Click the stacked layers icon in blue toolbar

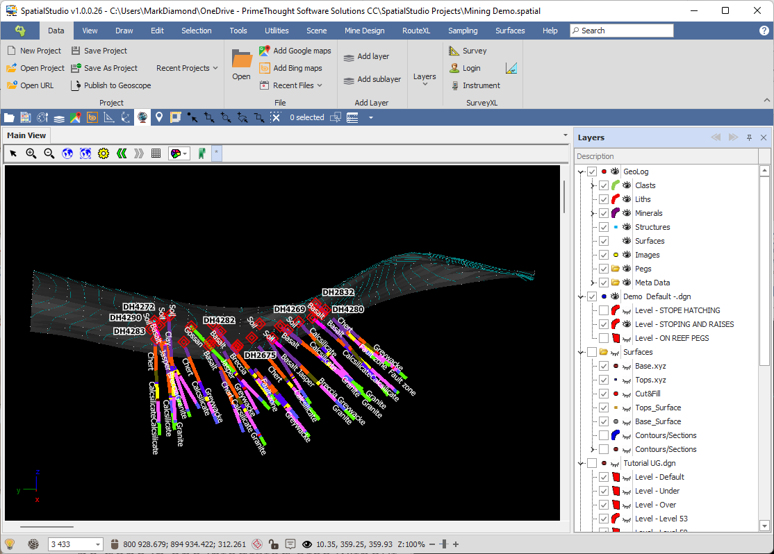(x=59, y=118)
